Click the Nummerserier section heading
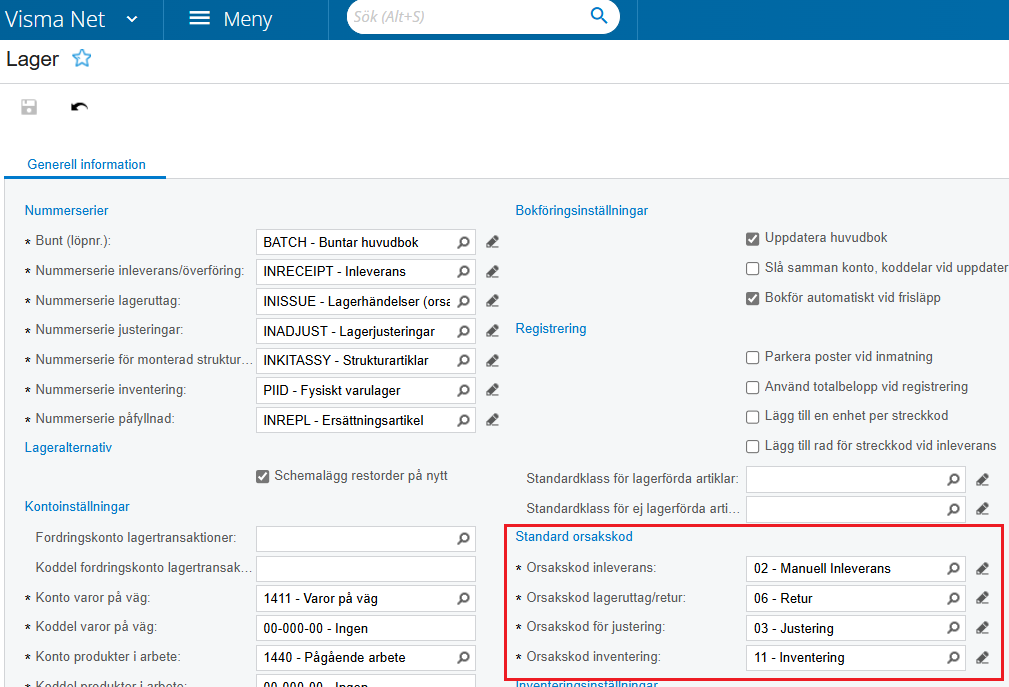Viewport: 1009px width, 687px height. [x=66, y=210]
